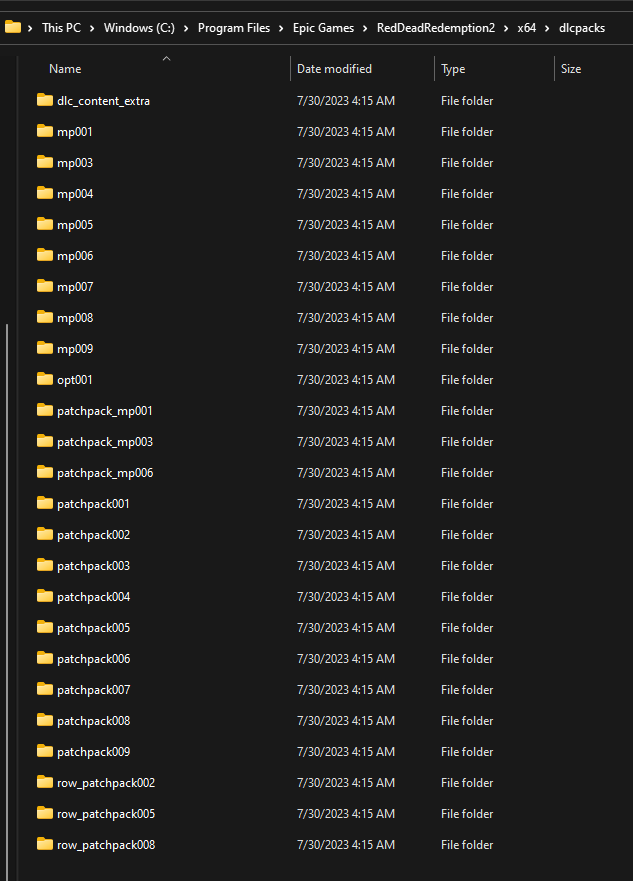633x881 pixels.
Task: Select the dlc_content_extra folder name
Action: tap(103, 101)
